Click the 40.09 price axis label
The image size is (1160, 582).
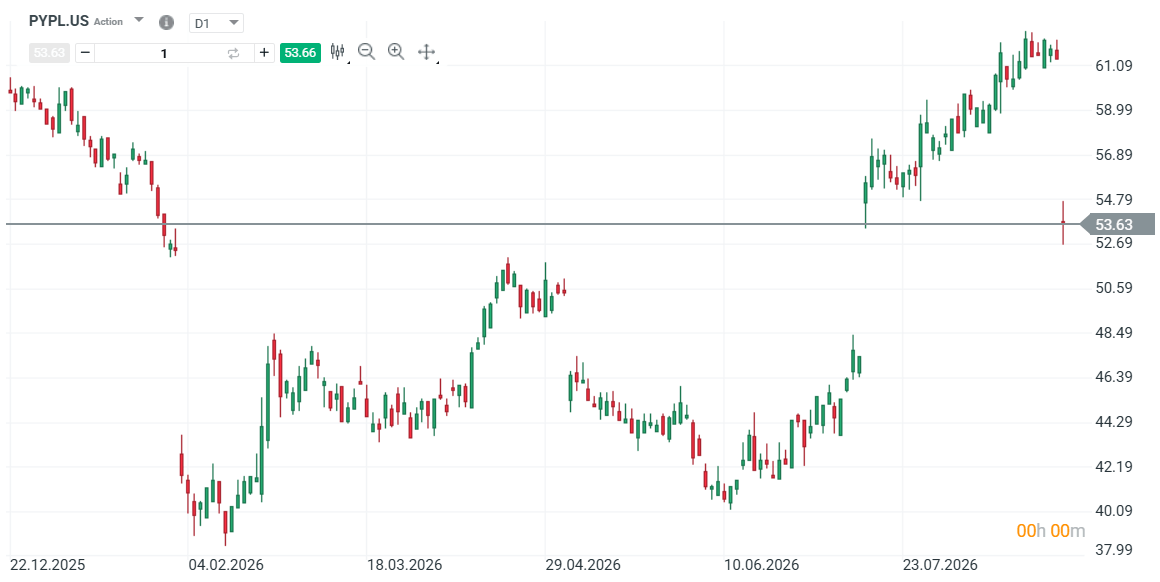tap(1113, 511)
